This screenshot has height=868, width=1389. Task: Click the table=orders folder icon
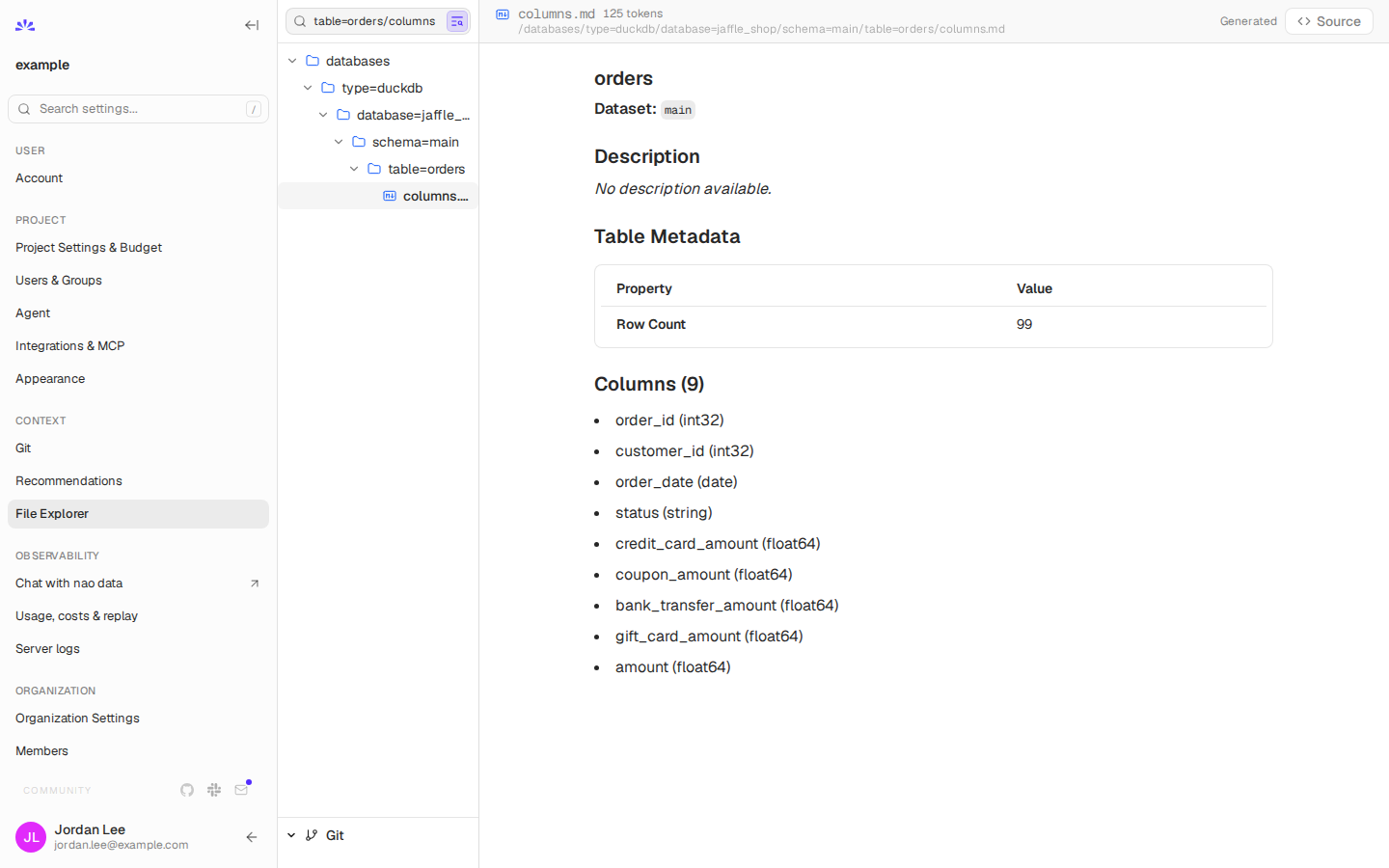[x=374, y=169]
